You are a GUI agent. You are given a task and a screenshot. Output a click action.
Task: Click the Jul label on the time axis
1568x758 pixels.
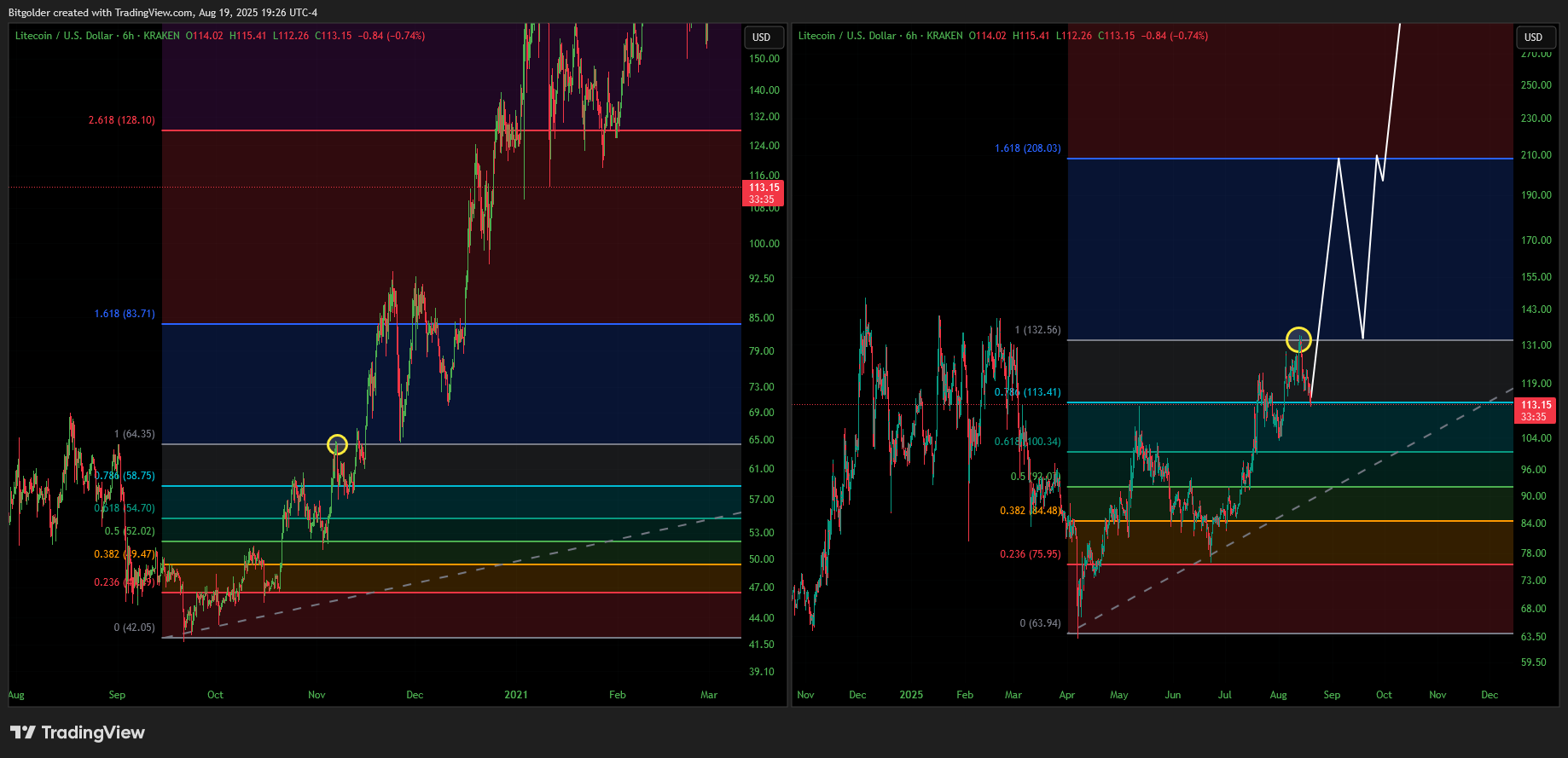(x=1225, y=695)
